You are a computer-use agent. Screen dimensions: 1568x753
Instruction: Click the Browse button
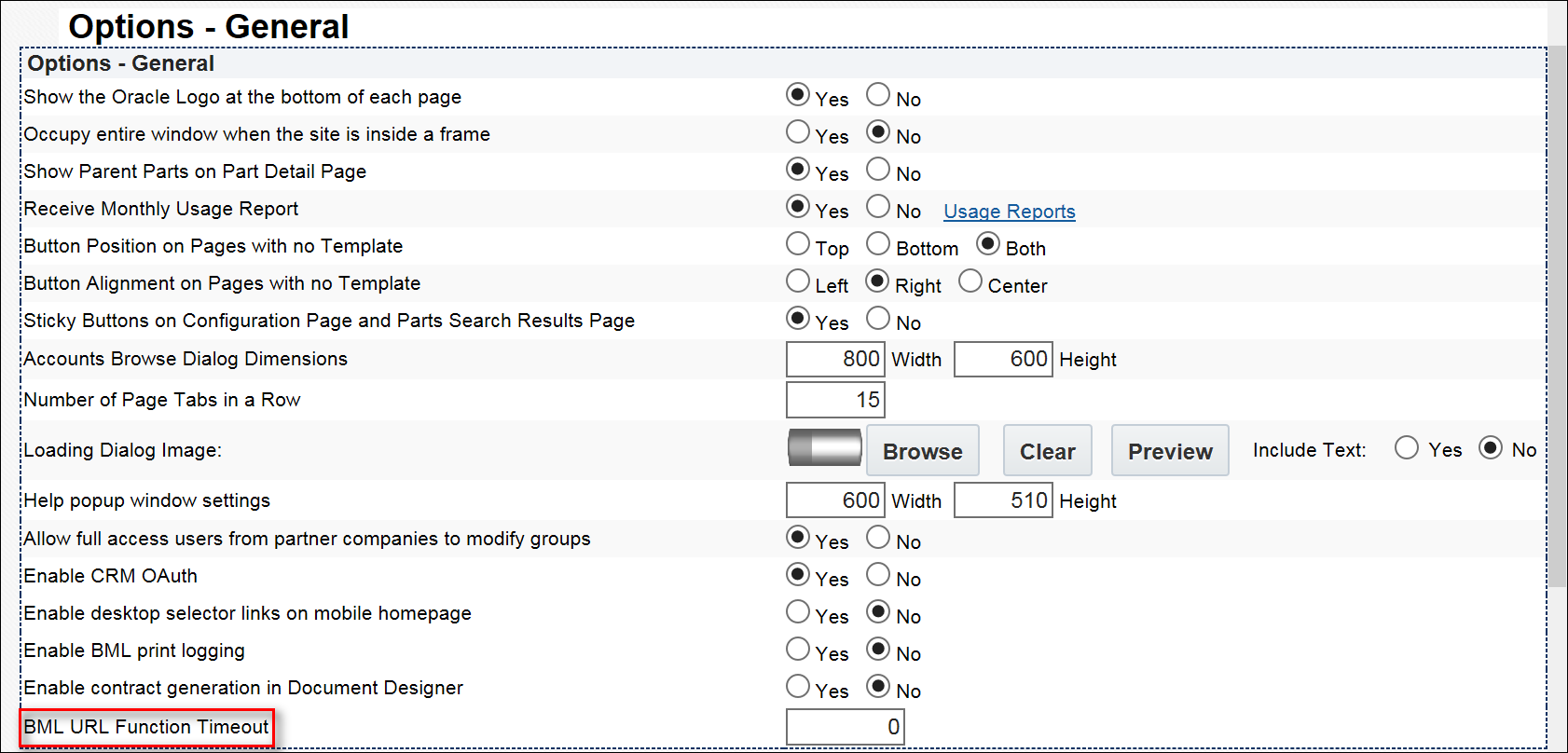point(922,451)
